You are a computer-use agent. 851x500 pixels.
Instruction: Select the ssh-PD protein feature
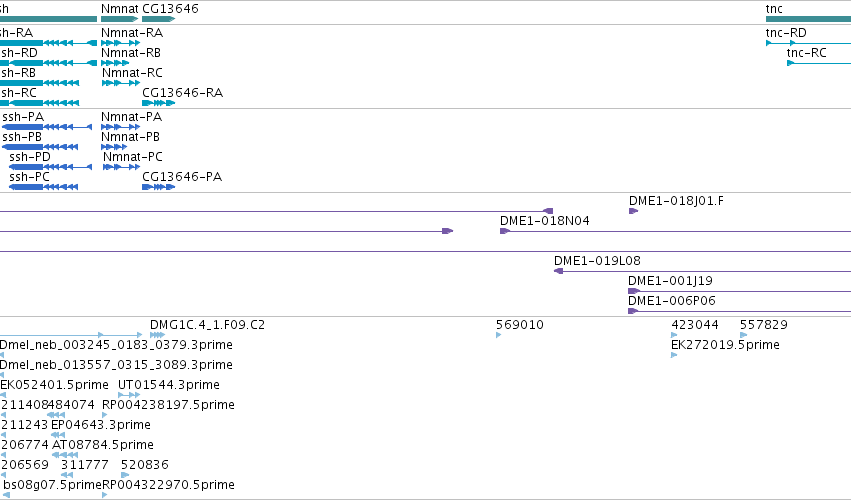[x=50, y=167]
